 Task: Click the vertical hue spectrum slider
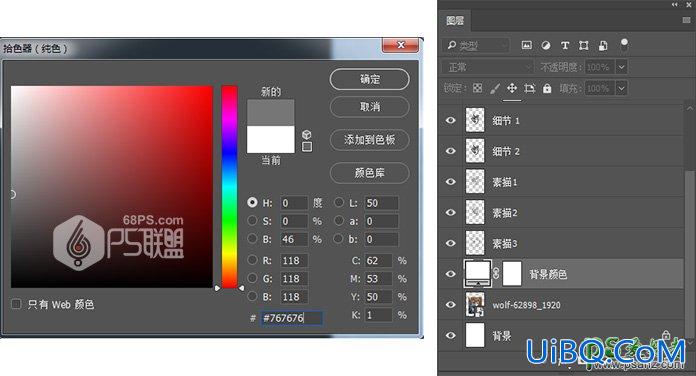click(x=229, y=186)
